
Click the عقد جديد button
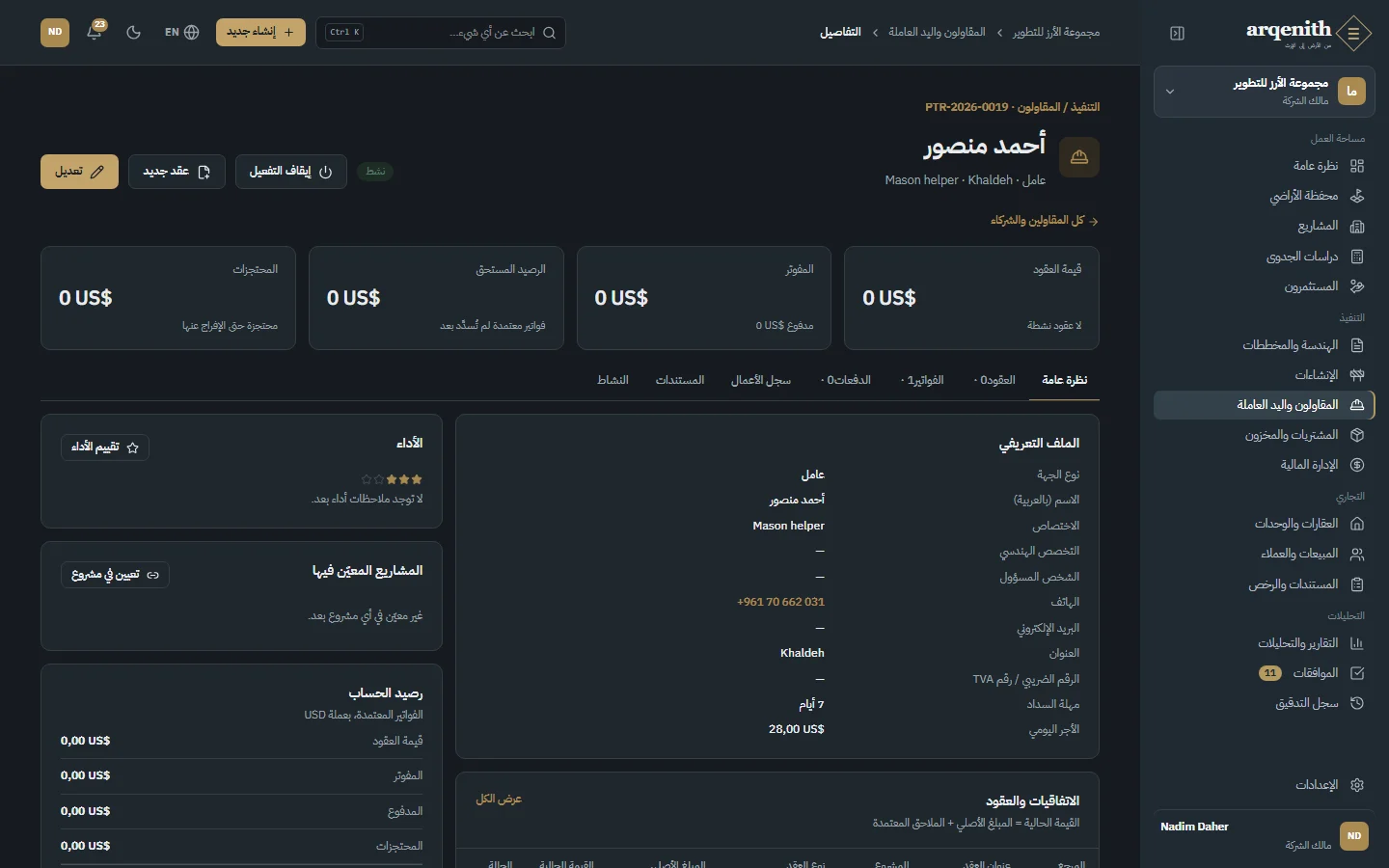tap(177, 172)
